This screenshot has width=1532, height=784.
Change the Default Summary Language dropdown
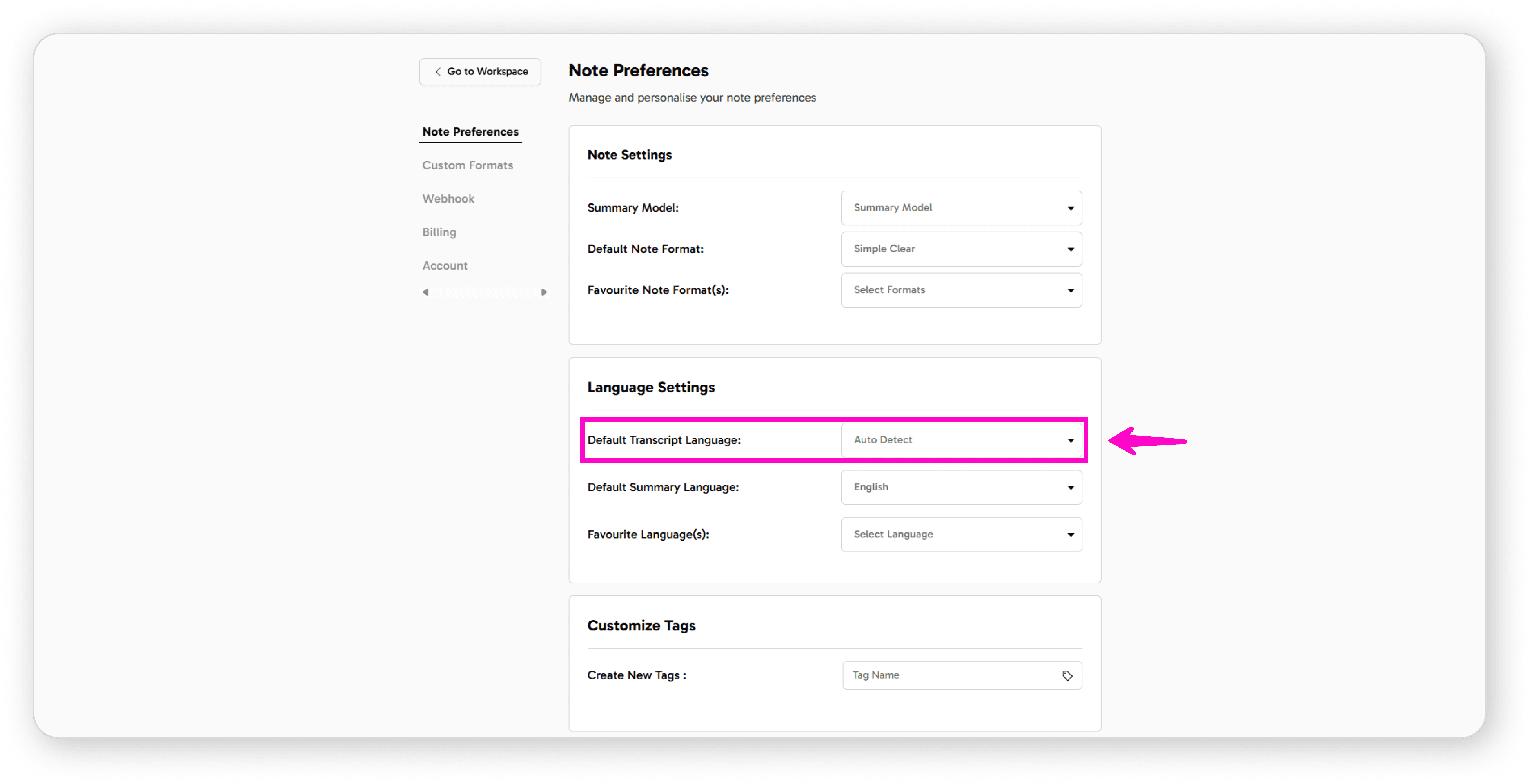(960, 487)
